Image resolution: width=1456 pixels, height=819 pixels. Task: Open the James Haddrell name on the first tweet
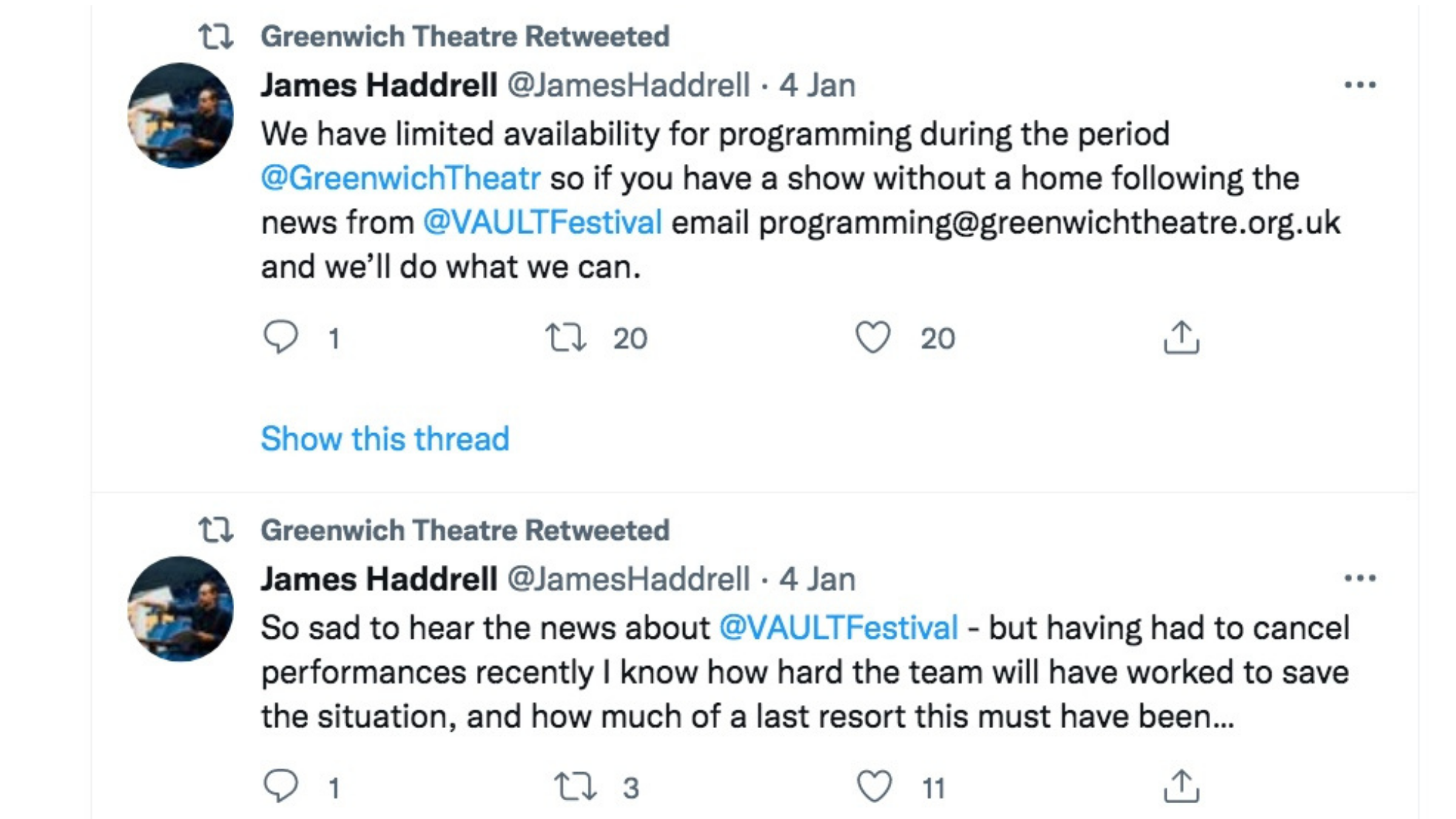pyautogui.click(x=379, y=84)
